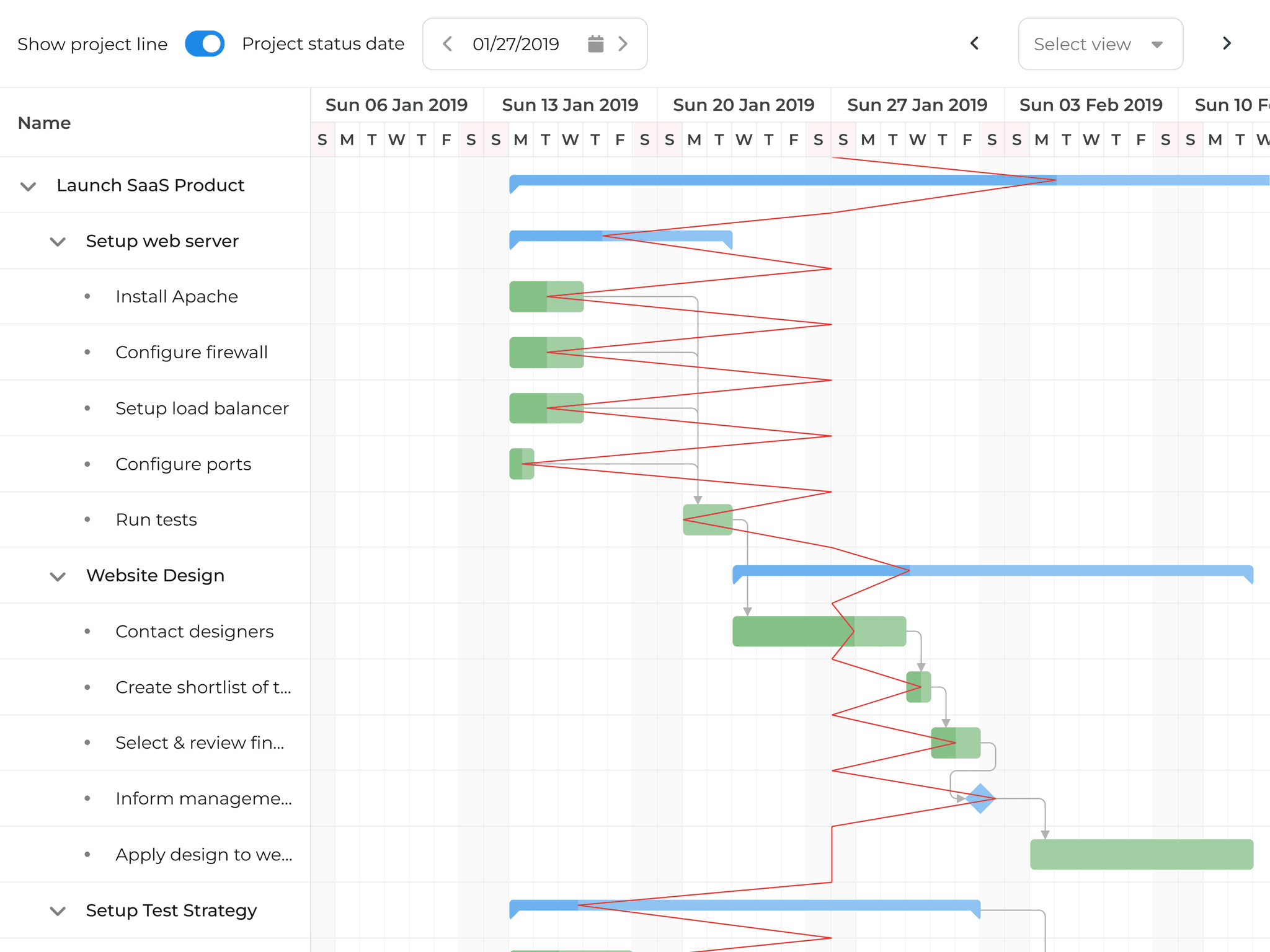Screen dimensions: 1270x952
Task: Click the Apply design task bar
Action: pyautogui.click(x=1141, y=854)
